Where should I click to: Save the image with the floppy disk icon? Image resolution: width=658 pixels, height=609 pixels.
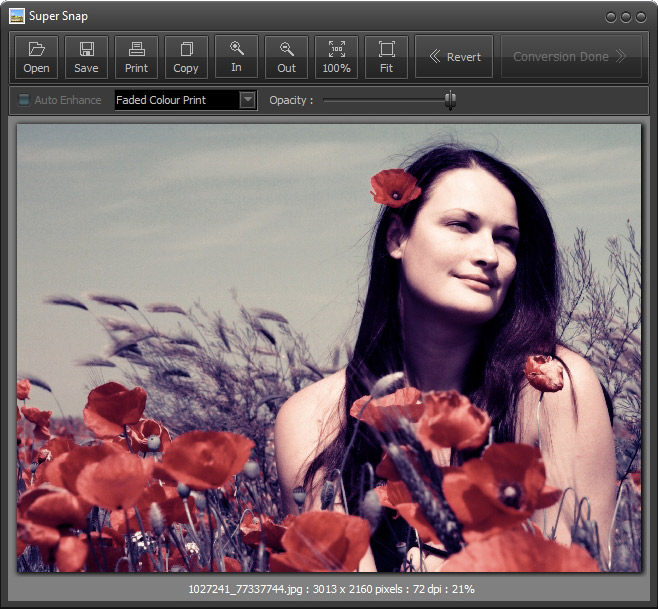[86, 57]
